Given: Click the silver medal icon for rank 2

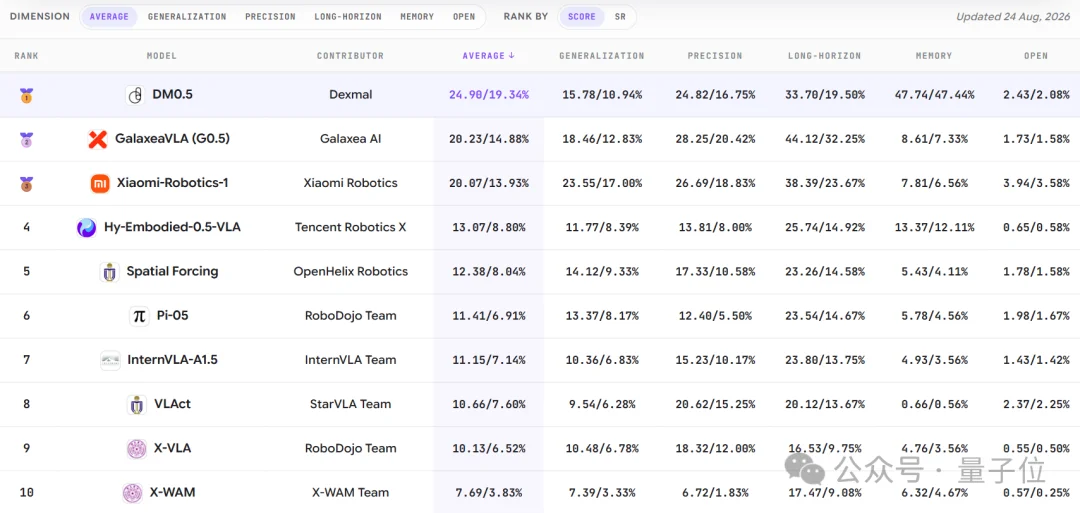Looking at the screenshot, I should pyautogui.click(x=26, y=139).
